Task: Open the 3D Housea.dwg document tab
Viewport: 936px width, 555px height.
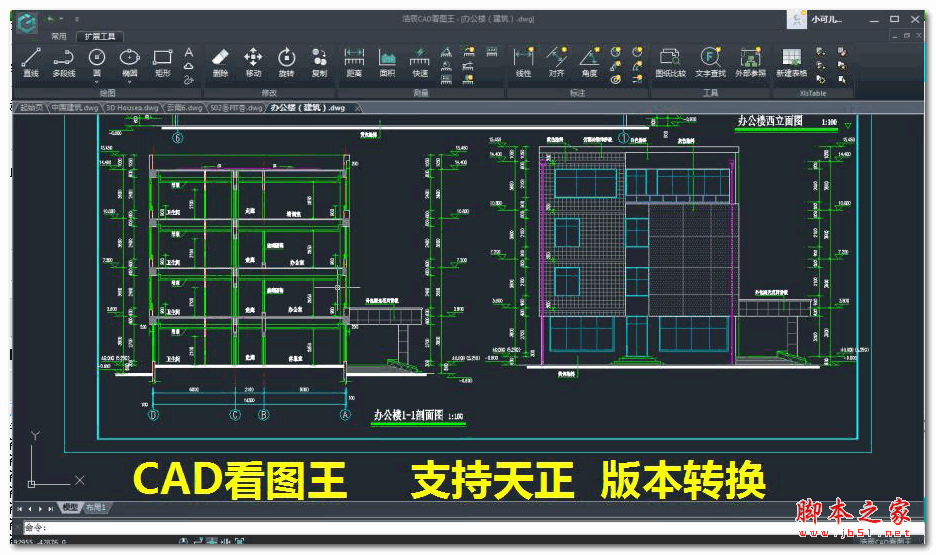Action: click(x=132, y=108)
